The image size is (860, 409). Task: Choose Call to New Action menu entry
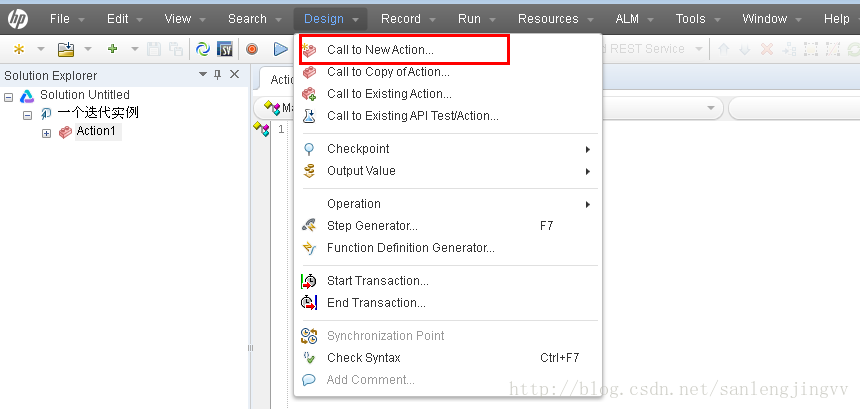[380, 49]
